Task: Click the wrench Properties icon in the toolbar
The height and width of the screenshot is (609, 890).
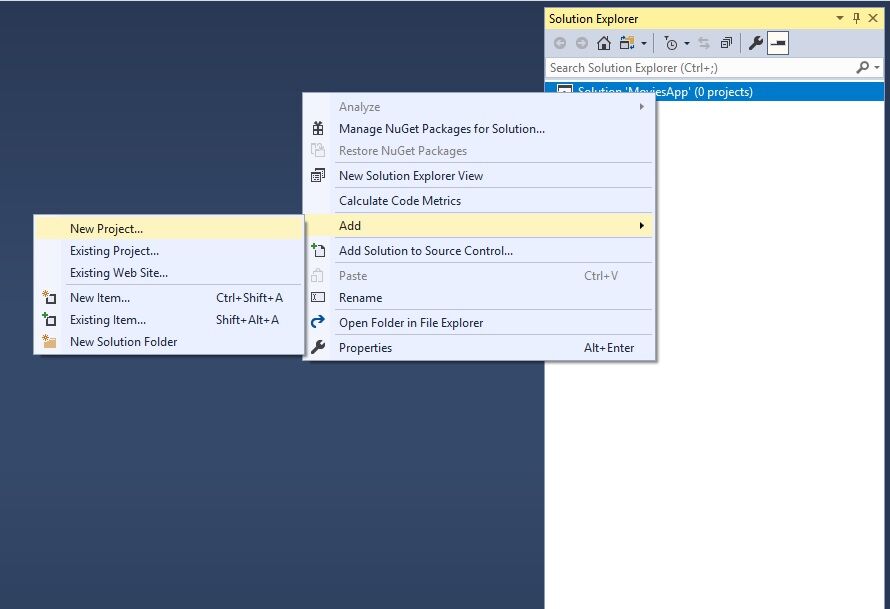Action: [755, 43]
